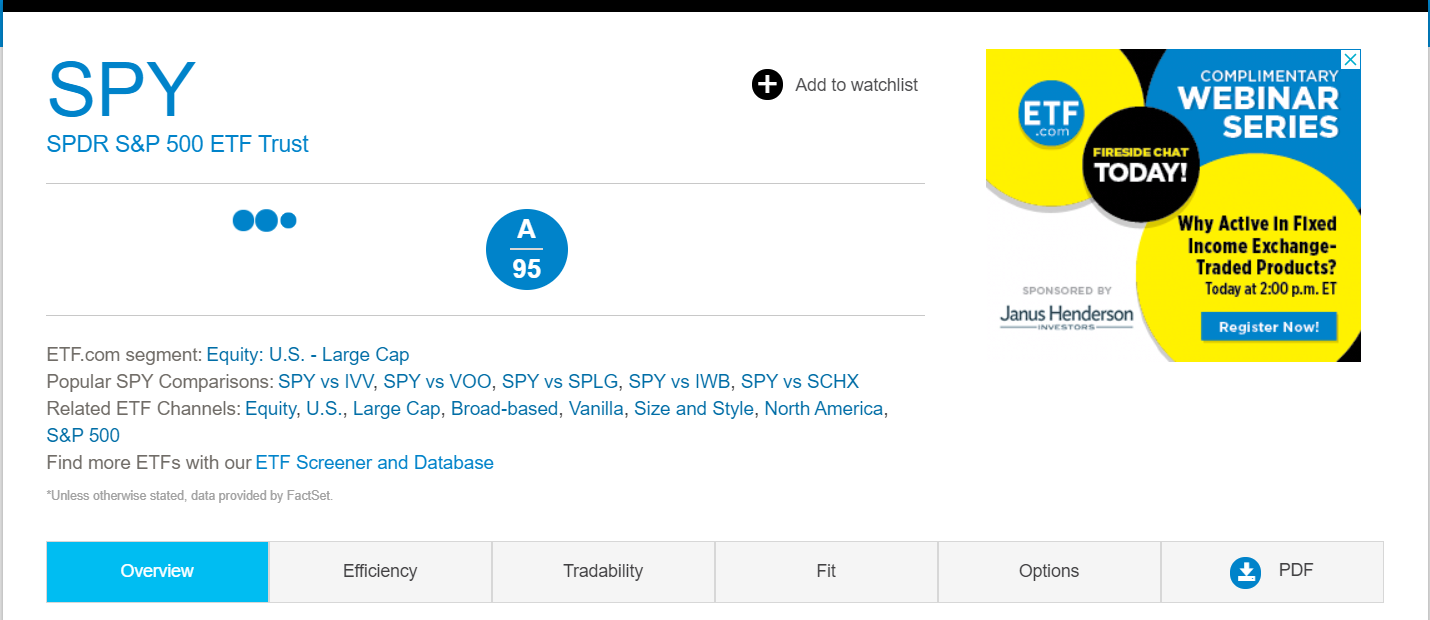This screenshot has width=1430, height=620.
Task: Open the S&P 500 channel link
Action: coord(83,436)
